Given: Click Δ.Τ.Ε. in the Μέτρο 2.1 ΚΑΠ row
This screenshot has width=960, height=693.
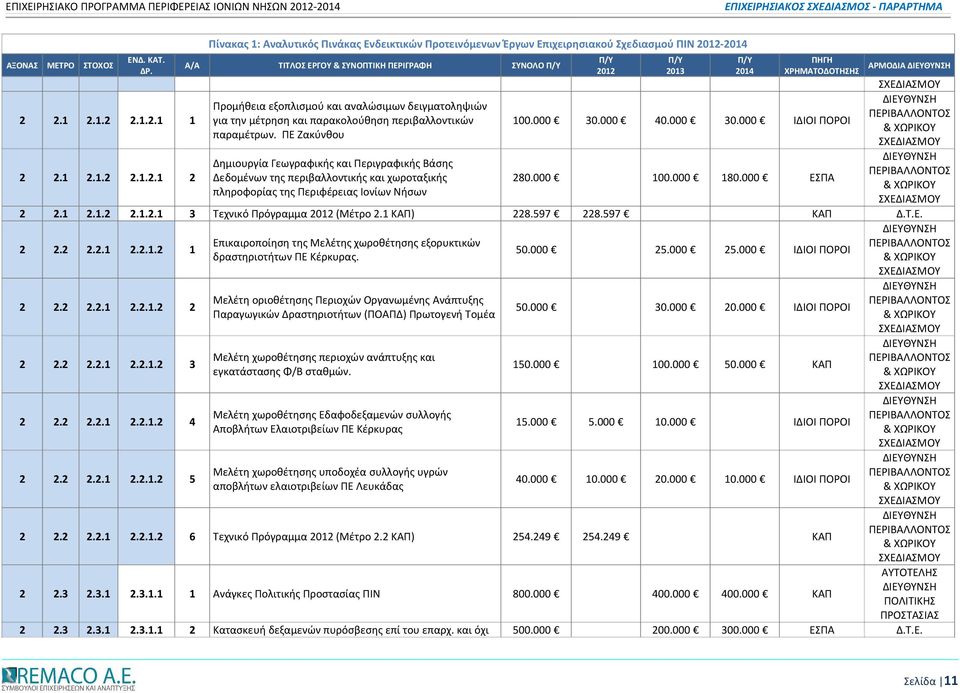Looking at the screenshot, I should coord(909,214).
